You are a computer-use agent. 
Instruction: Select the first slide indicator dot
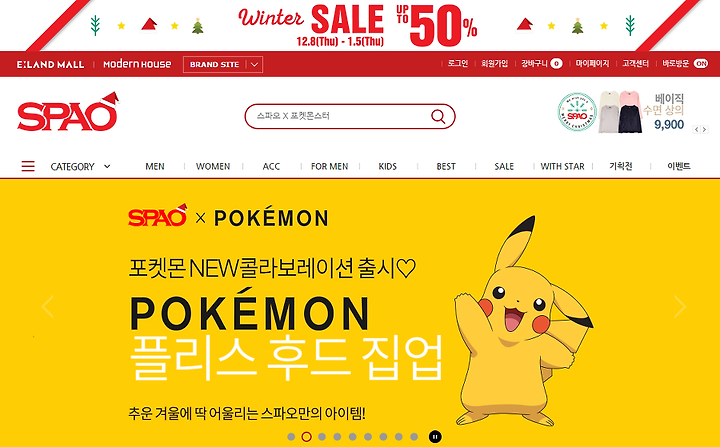tap(291, 437)
